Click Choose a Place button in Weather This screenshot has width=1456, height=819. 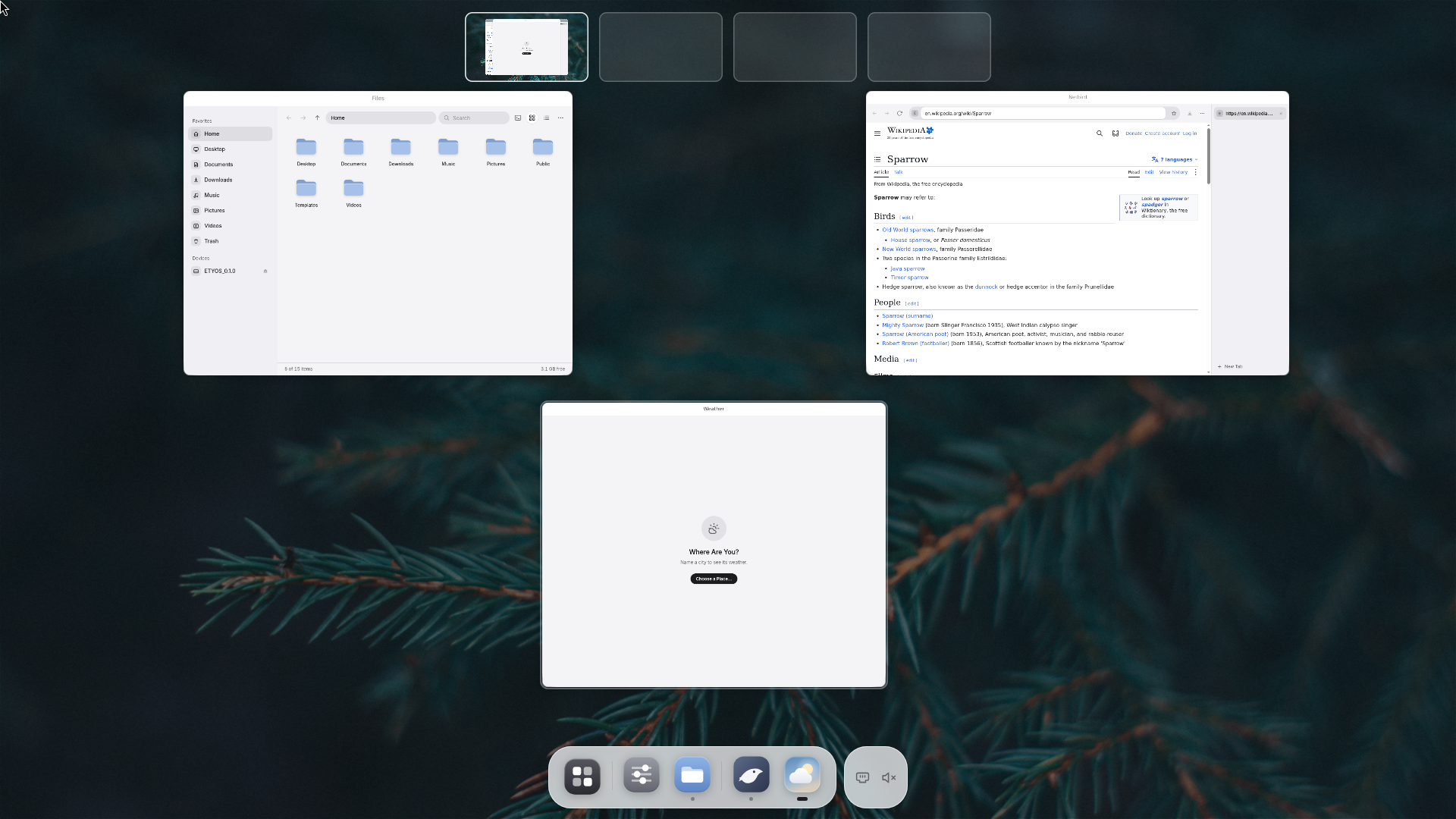[x=714, y=579]
